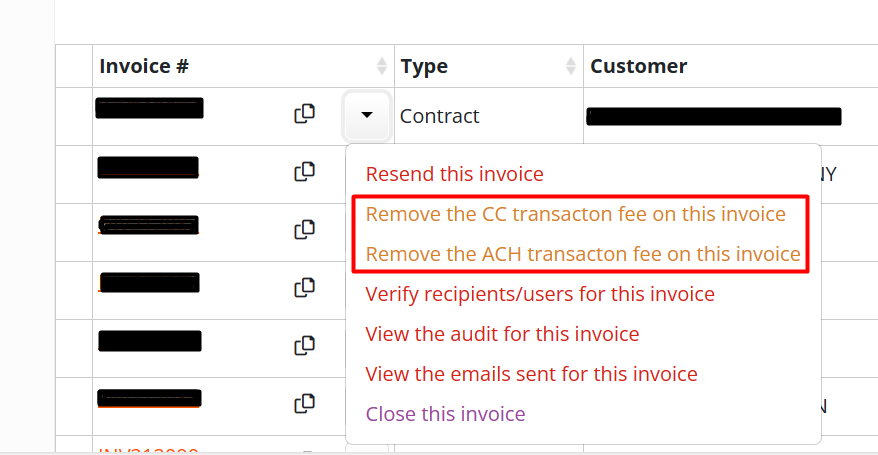Choose Close this invoice
The image size is (878, 455).
coord(445,414)
